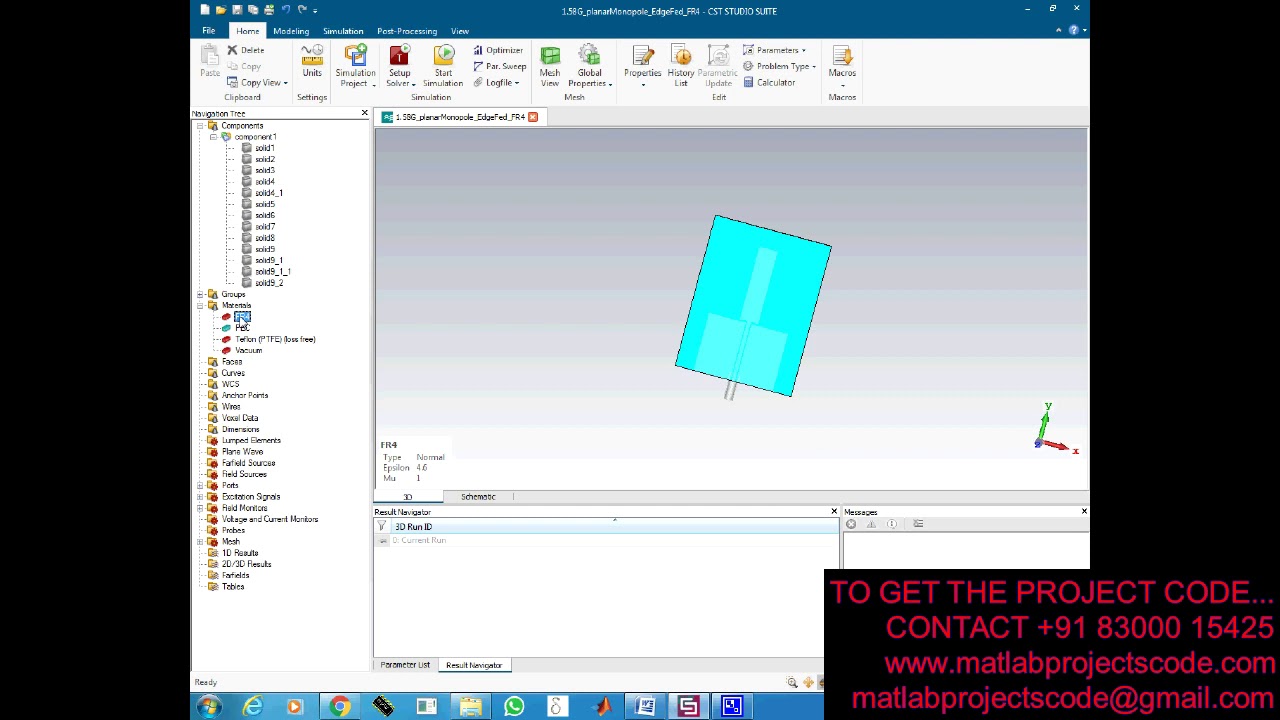Screen dimensions: 1280x720
Task: Switch to the Parameter List tab
Action: tap(405, 665)
